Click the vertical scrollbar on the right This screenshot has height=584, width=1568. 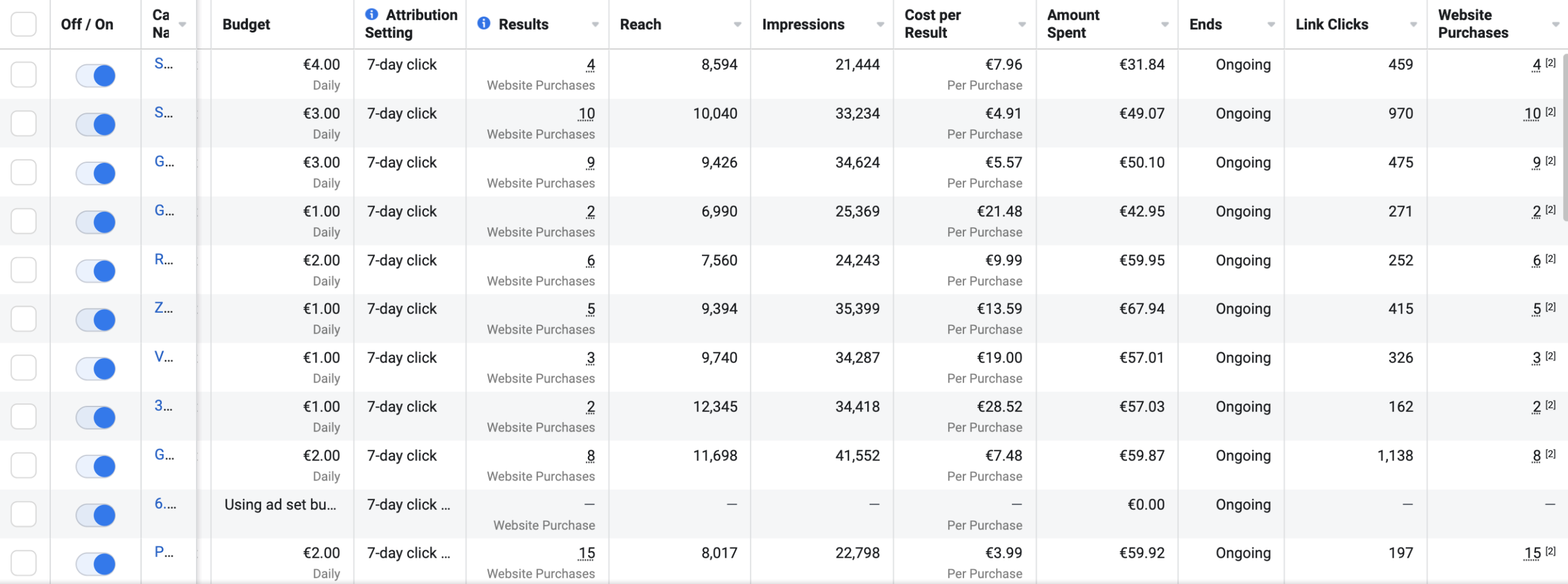(1564, 138)
